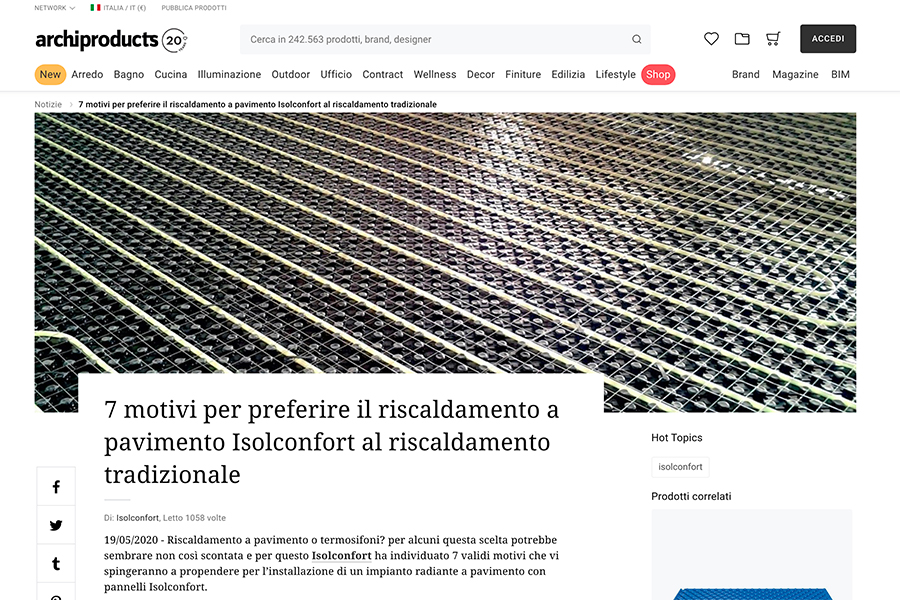Open the shopping cart icon
Viewport: 900px width, 600px height.
(x=773, y=39)
